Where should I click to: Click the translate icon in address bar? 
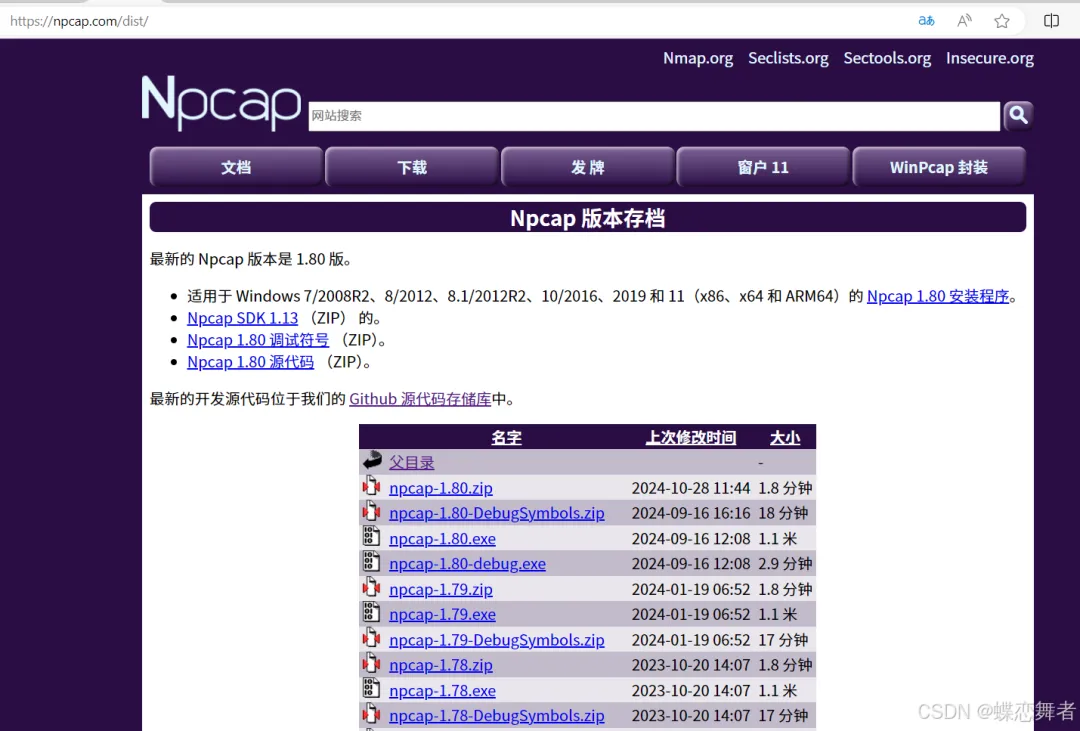[926, 21]
